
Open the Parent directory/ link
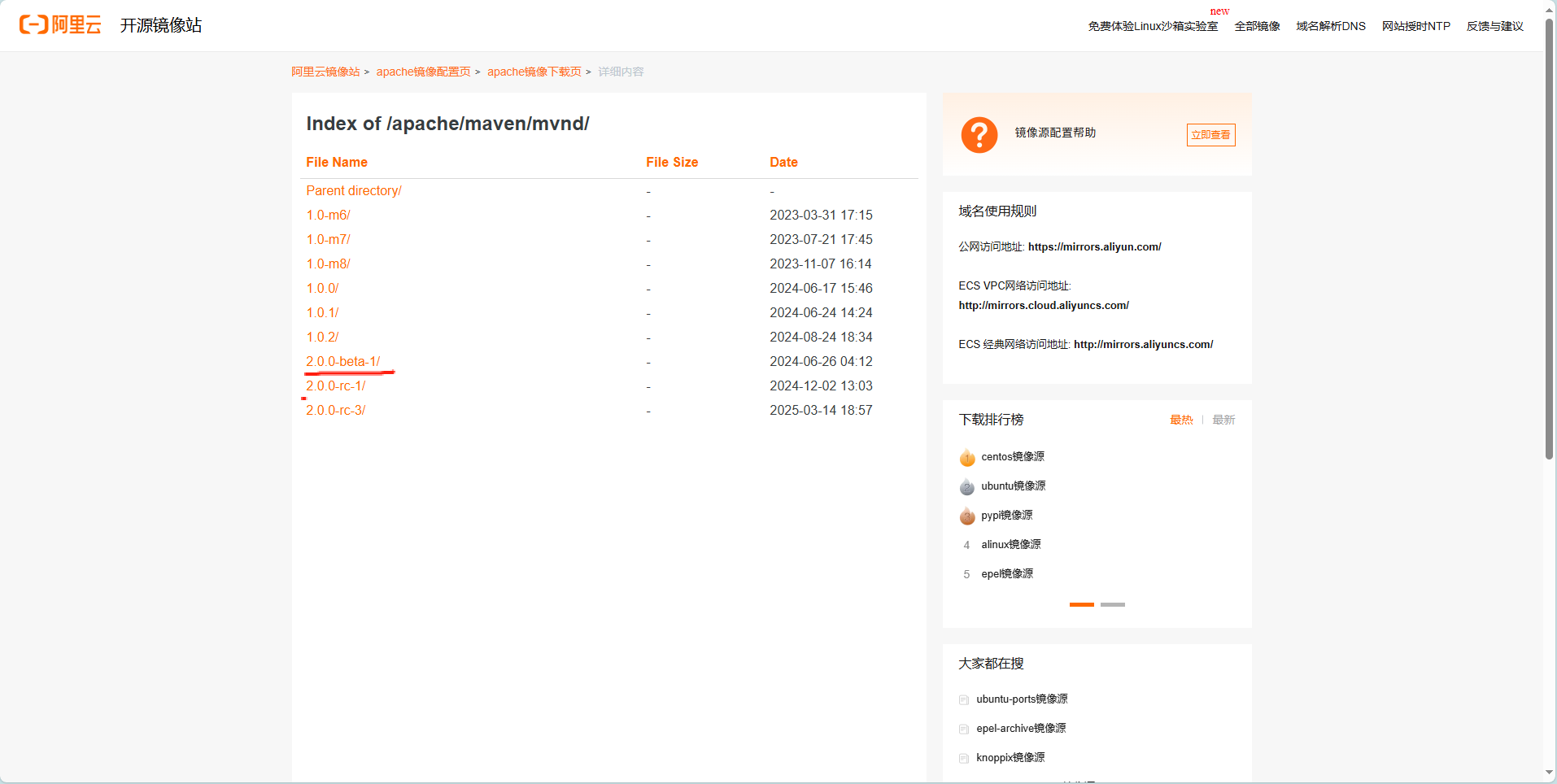[x=353, y=190]
